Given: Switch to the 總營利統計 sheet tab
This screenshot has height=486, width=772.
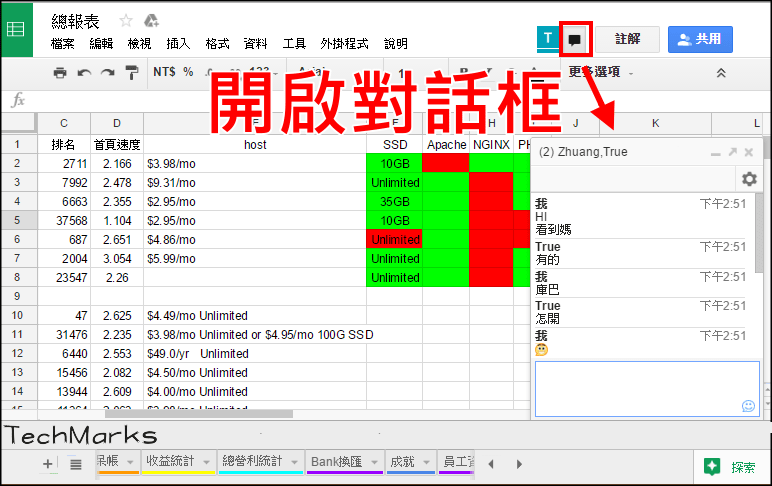Looking at the screenshot, I should [x=250, y=462].
